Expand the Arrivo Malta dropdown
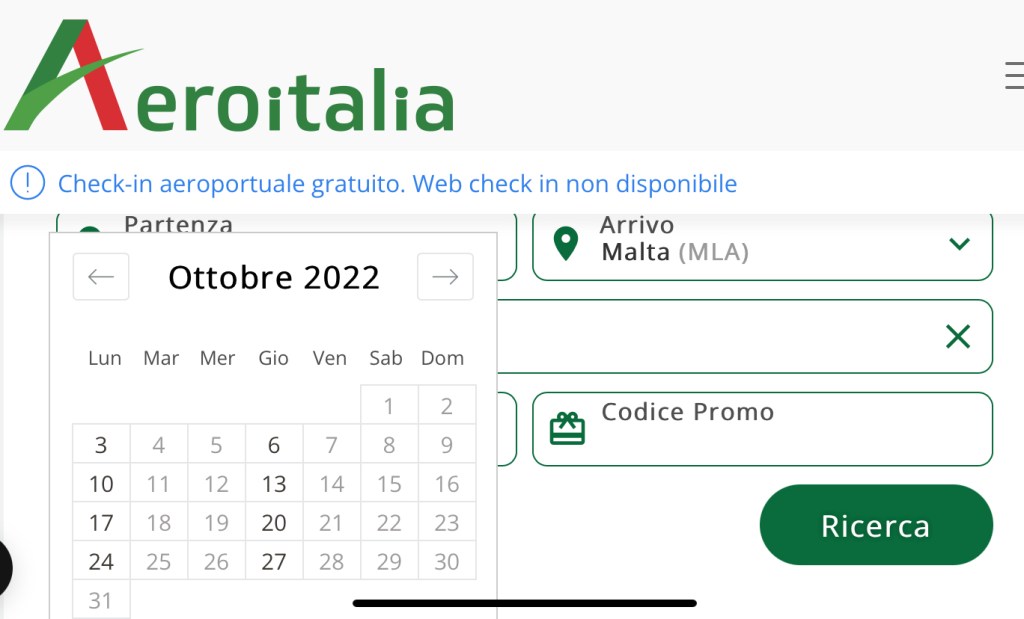The image size is (1024, 619). tap(959, 244)
